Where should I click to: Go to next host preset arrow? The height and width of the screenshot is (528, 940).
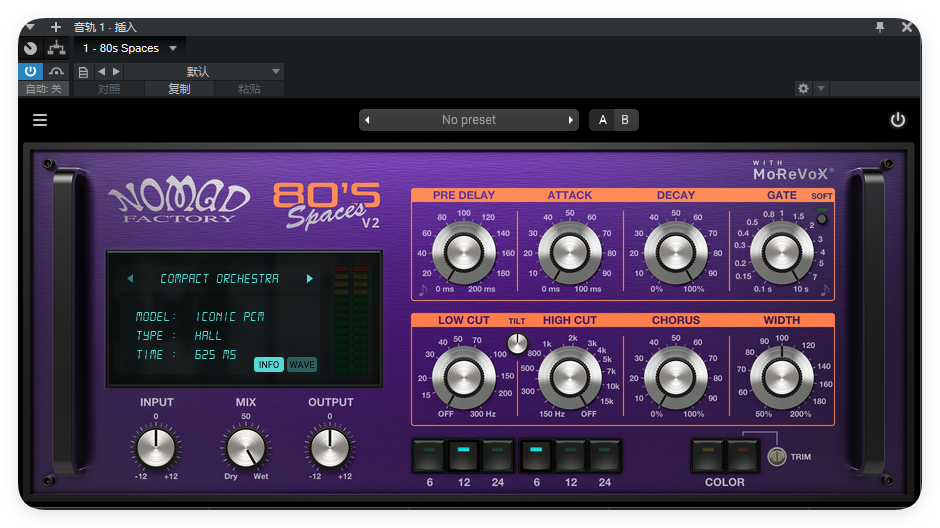pyautogui.click(x=116, y=71)
